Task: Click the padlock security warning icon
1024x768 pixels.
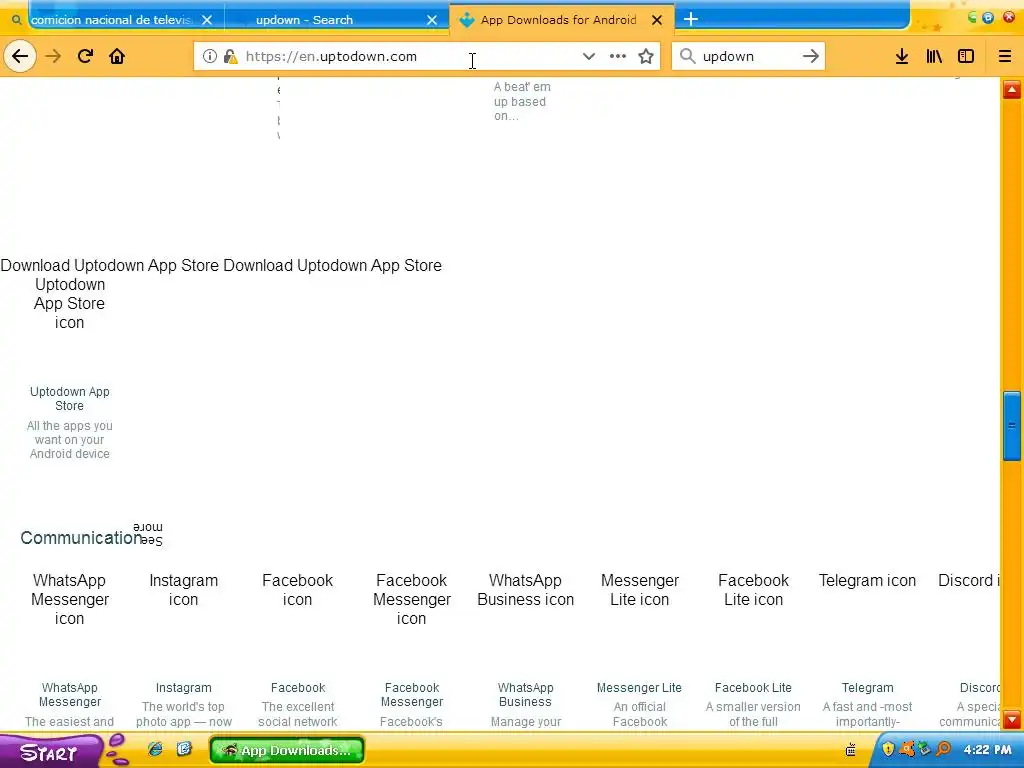Action: coord(230,56)
